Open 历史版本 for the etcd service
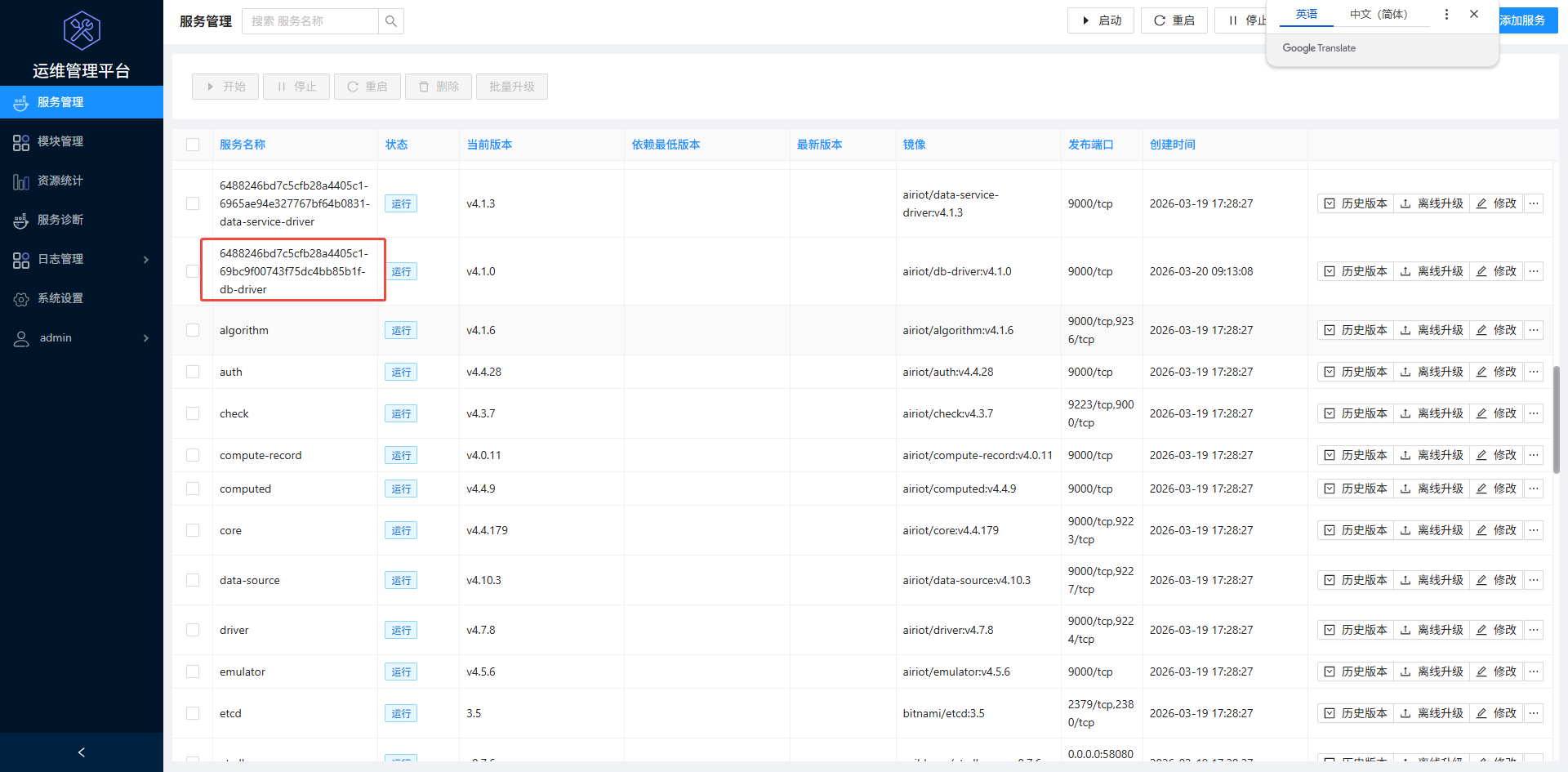1568x772 pixels. 1355,712
